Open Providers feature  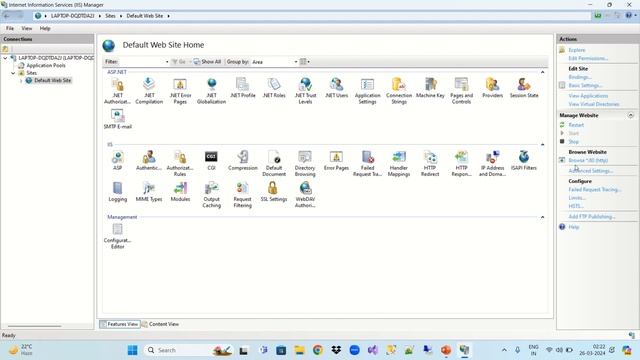pyautogui.click(x=493, y=88)
